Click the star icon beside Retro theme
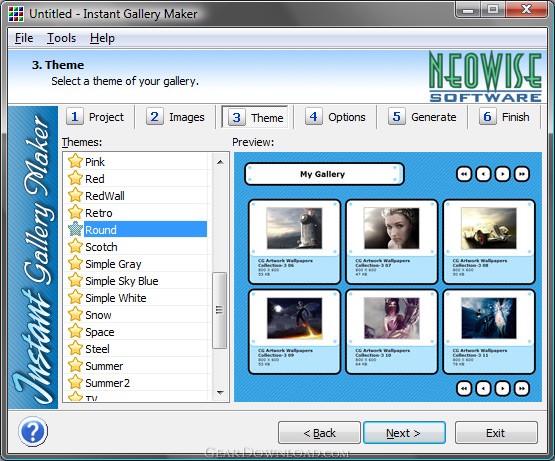Image resolution: width=555 pixels, height=461 pixels. (75, 212)
